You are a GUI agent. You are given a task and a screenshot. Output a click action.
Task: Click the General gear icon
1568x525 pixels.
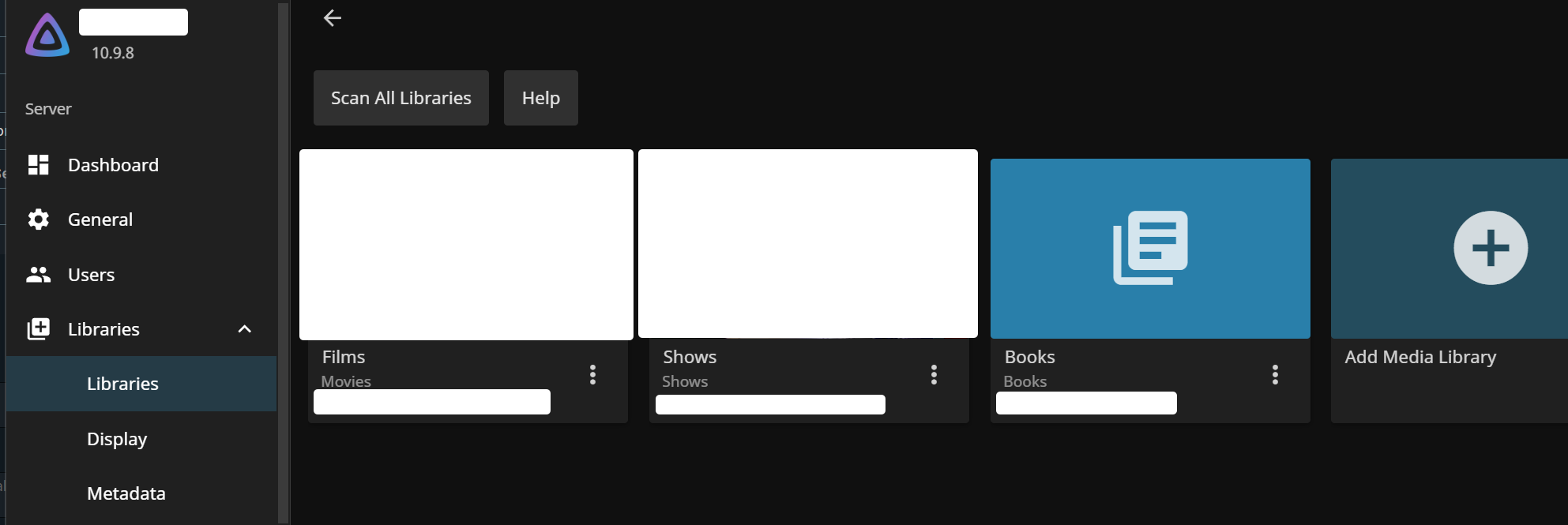click(x=38, y=219)
